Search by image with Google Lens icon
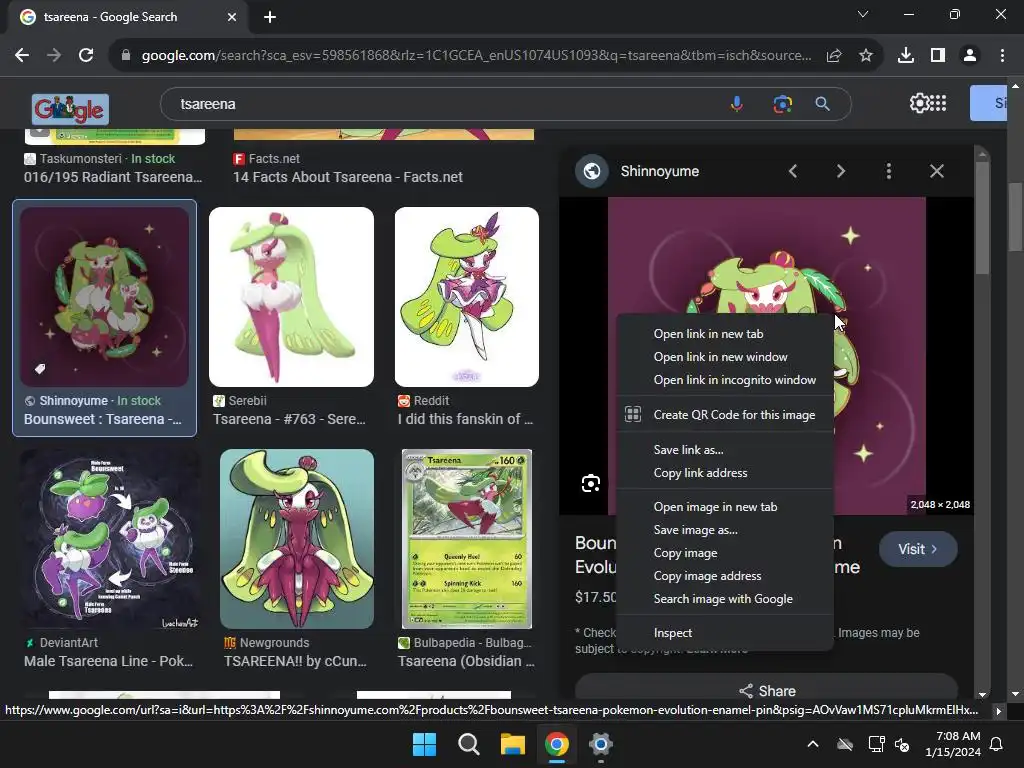 pos(782,104)
